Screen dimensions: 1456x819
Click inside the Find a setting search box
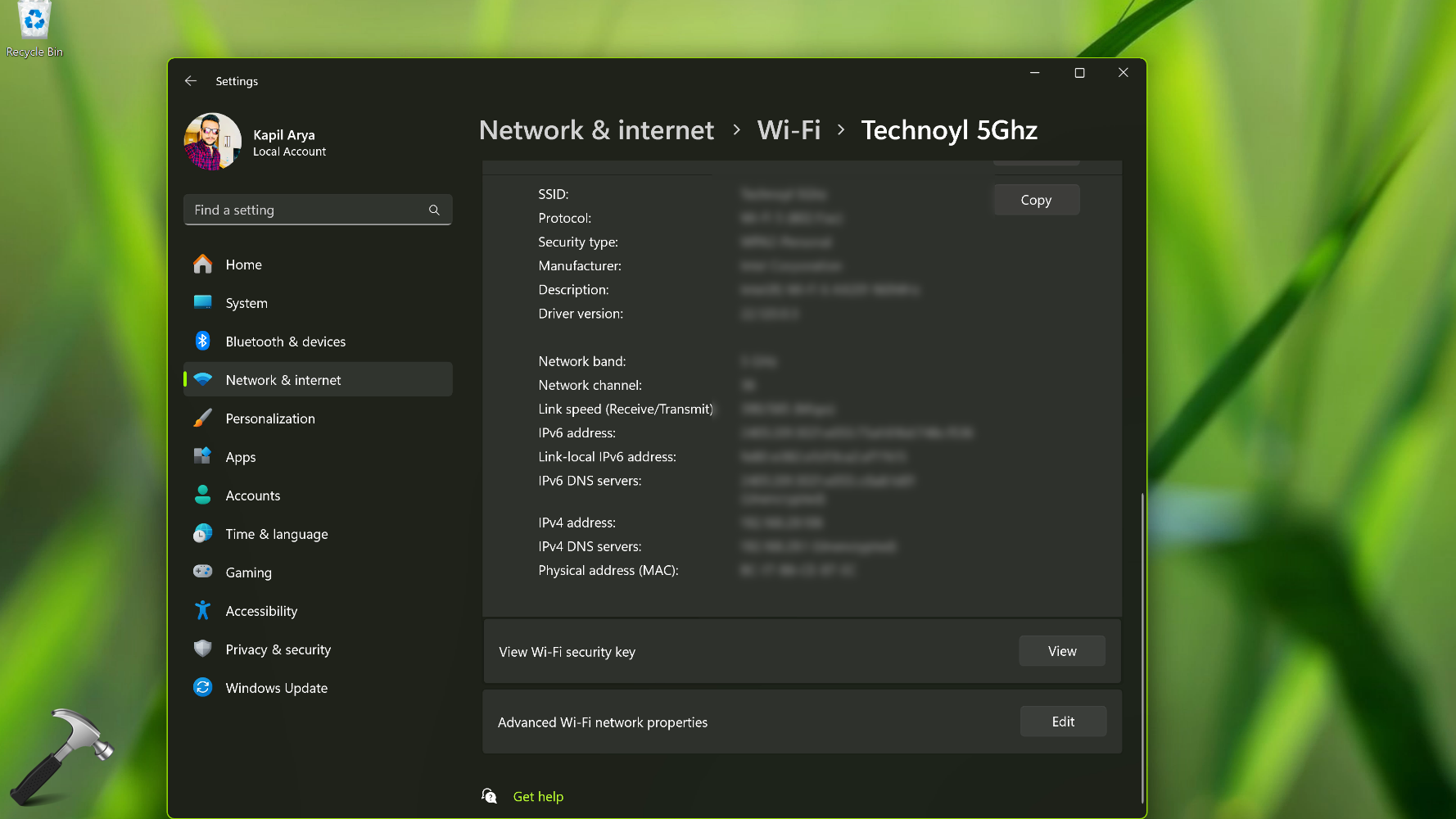click(x=317, y=210)
